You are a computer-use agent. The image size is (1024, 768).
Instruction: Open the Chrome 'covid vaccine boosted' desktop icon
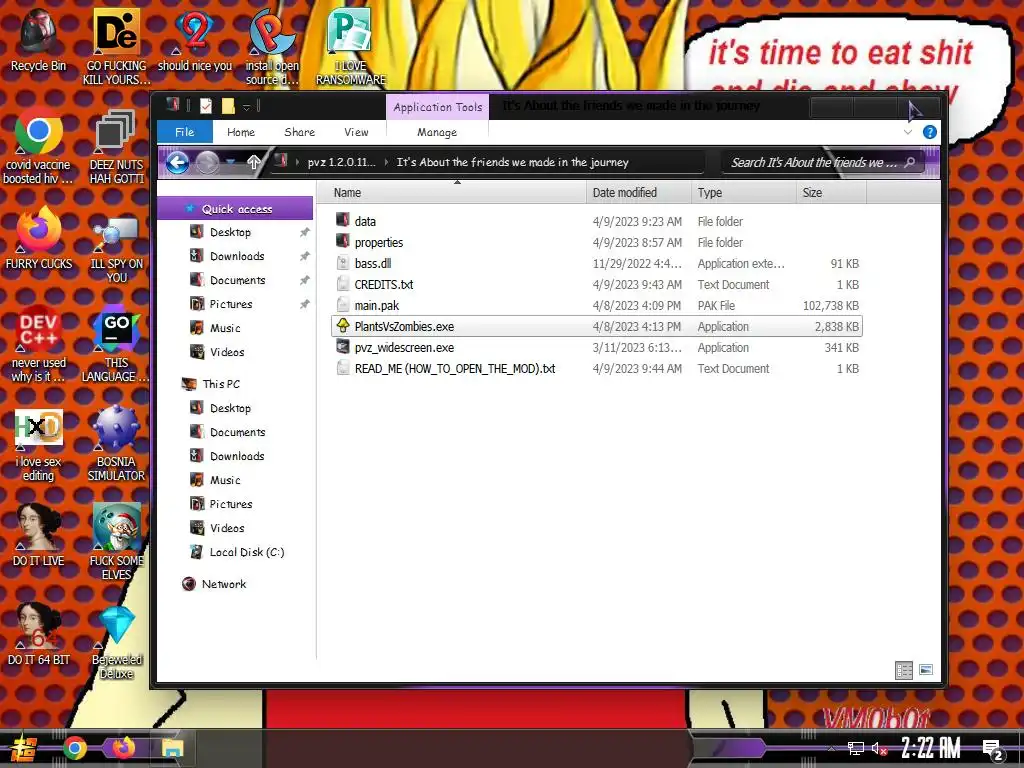[x=38, y=147]
